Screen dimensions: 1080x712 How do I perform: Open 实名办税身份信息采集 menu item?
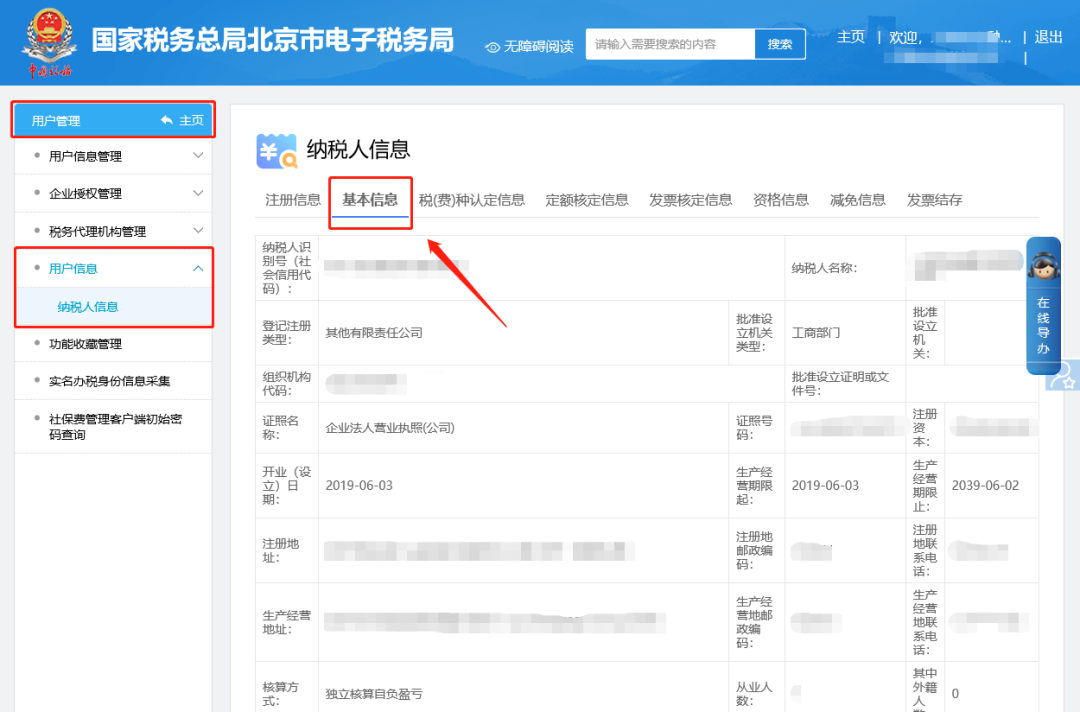[x=110, y=381]
